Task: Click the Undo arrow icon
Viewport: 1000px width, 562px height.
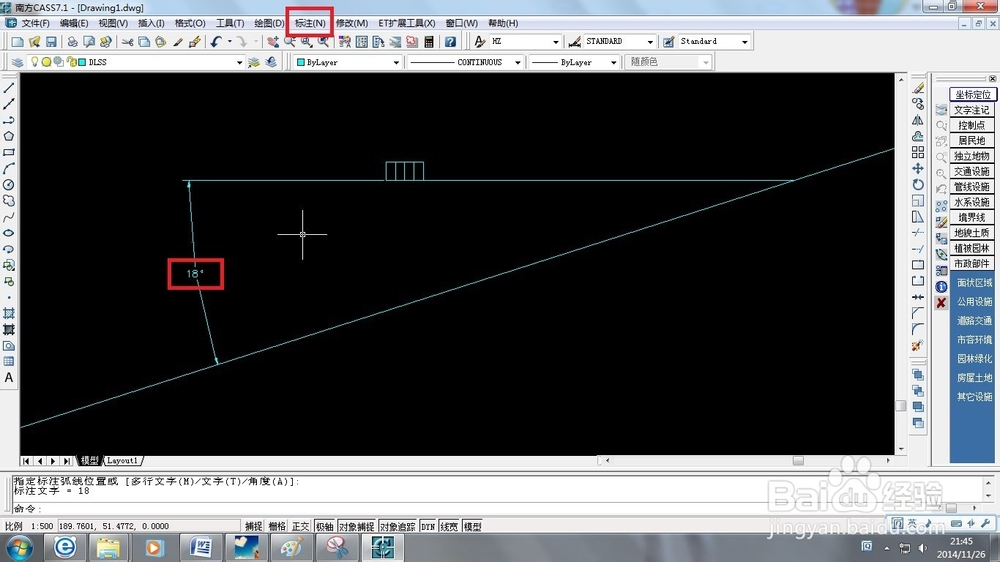Action: pos(216,42)
